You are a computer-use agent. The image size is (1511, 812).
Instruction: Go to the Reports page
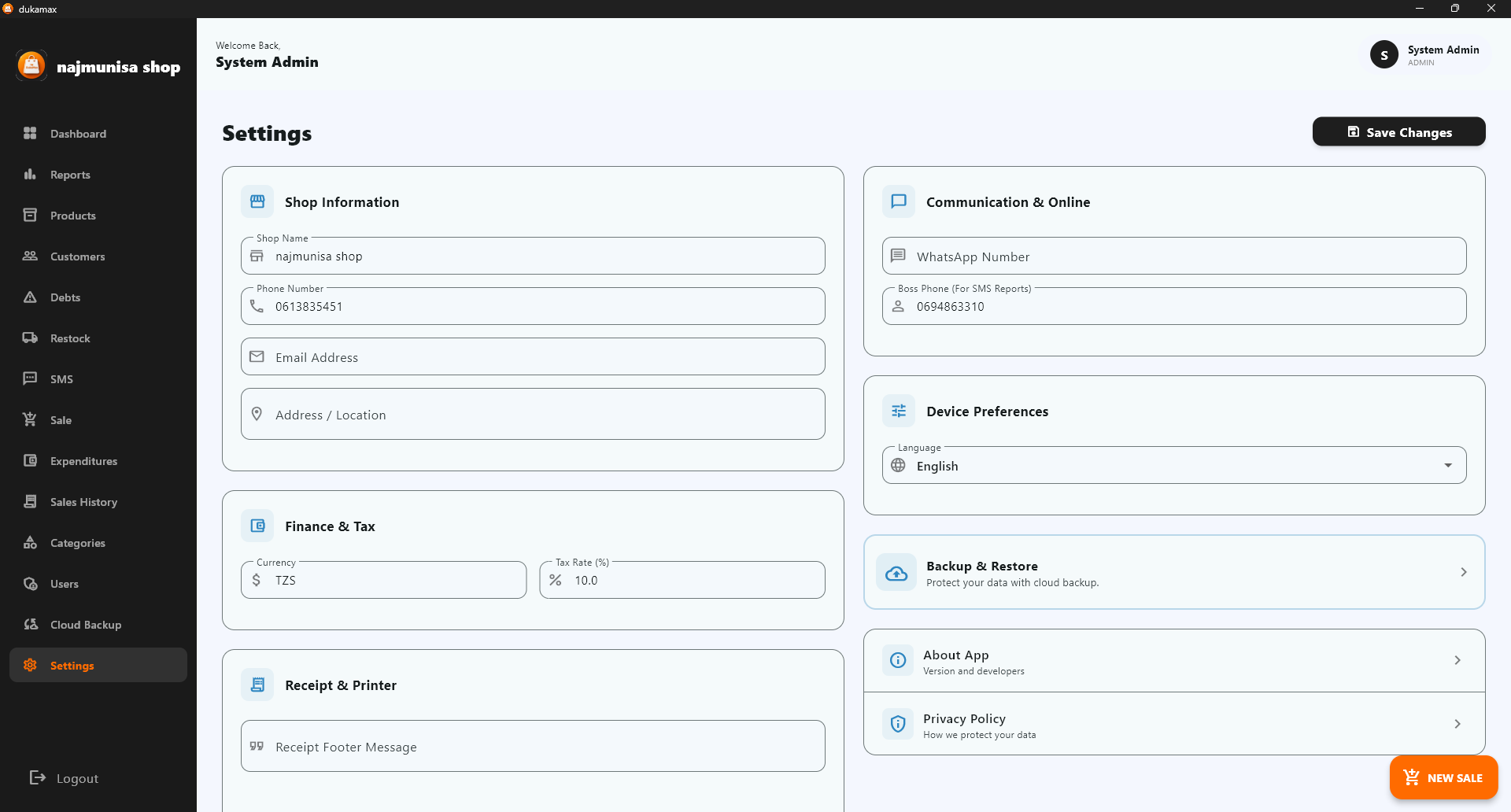point(98,174)
